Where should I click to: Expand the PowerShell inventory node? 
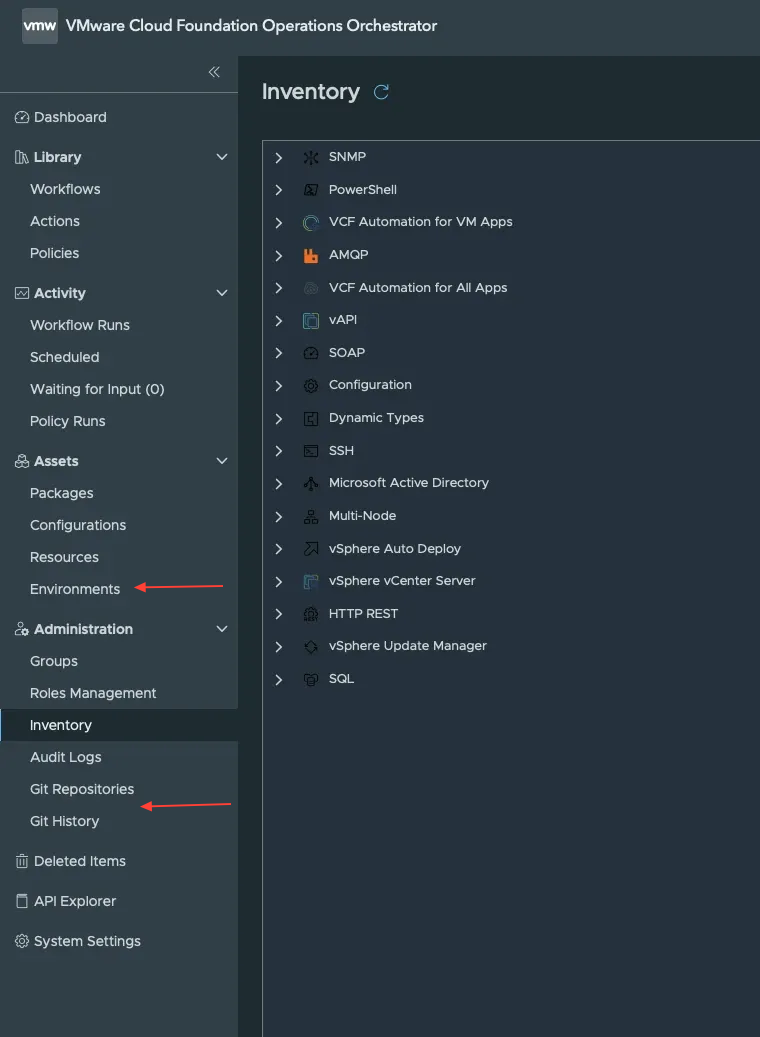click(279, 190)
